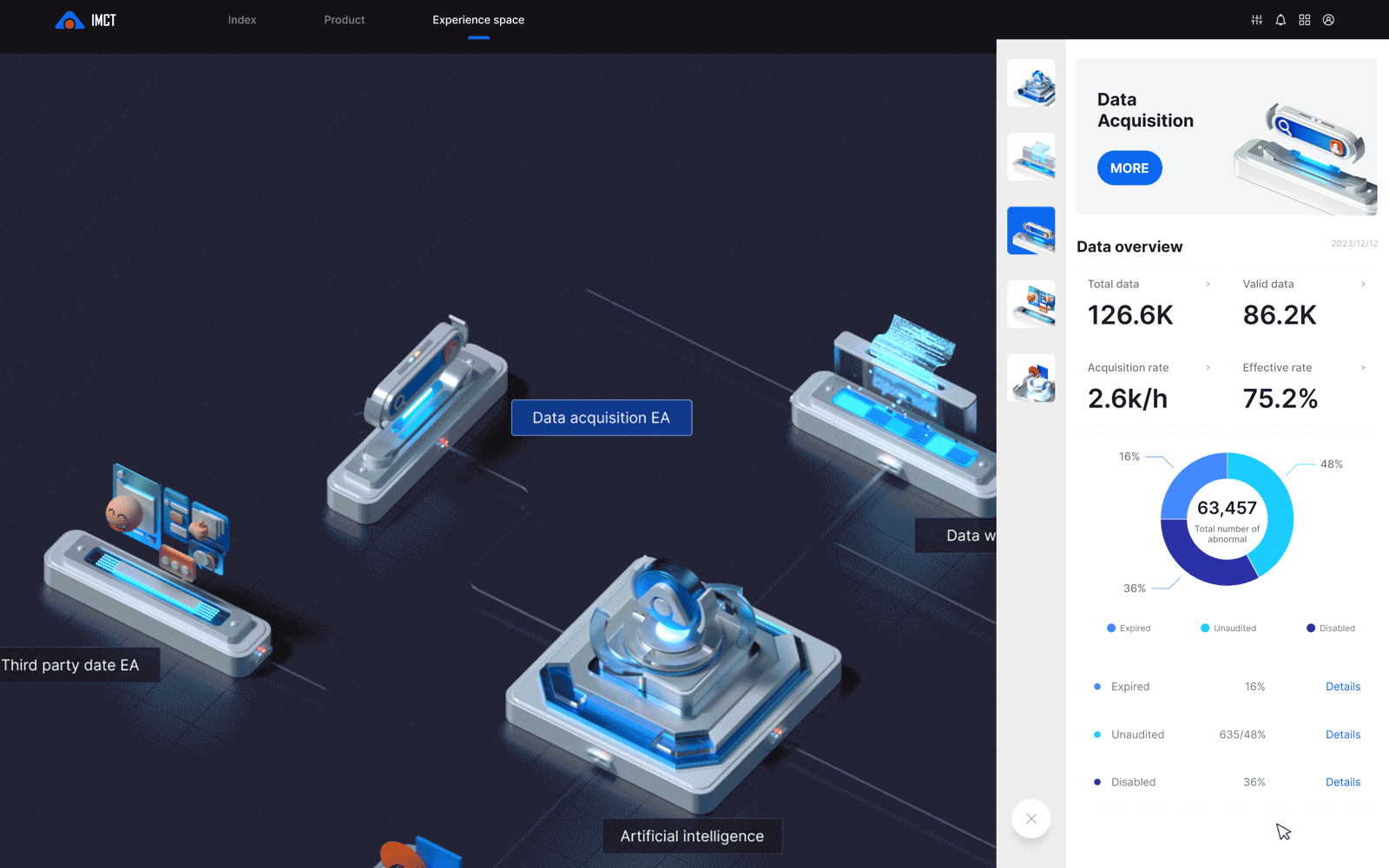Select the Artificial intelligence sidebar thumbnail
1389x868 pixels.
click(x=1031, y=83)
